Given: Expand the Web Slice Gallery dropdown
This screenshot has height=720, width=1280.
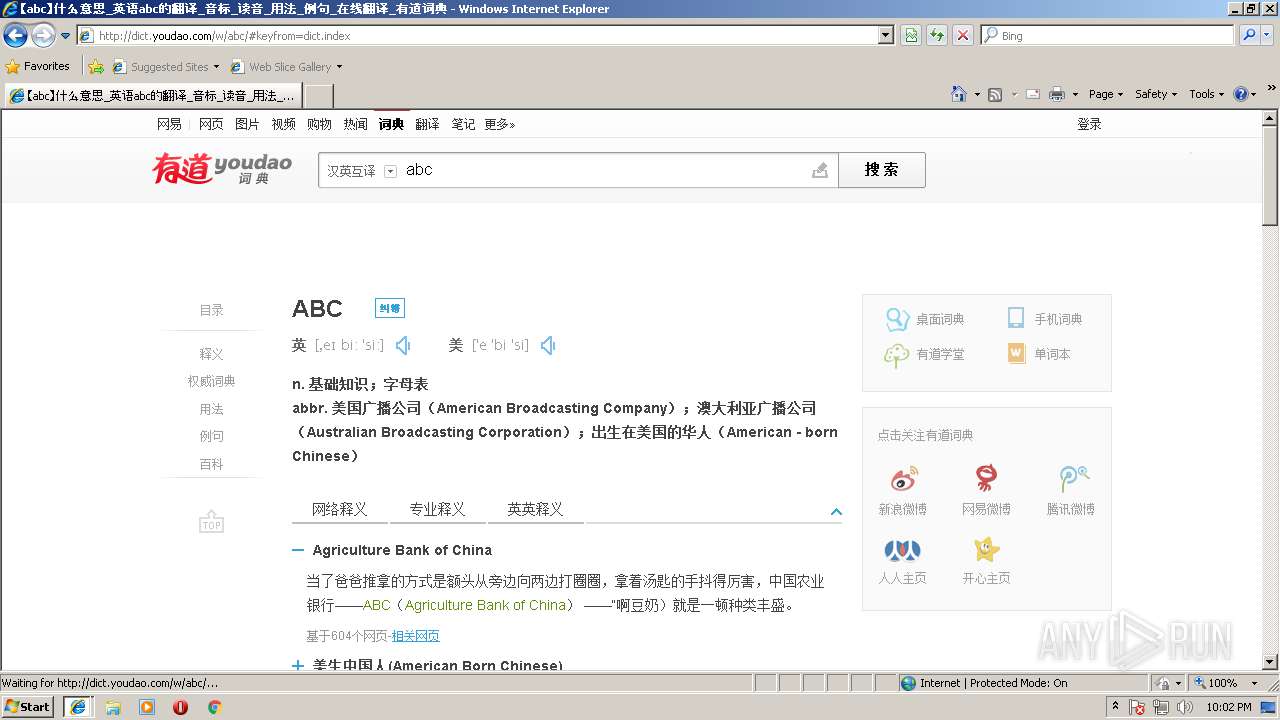Looking at the screenshot, I should [339, 67].
